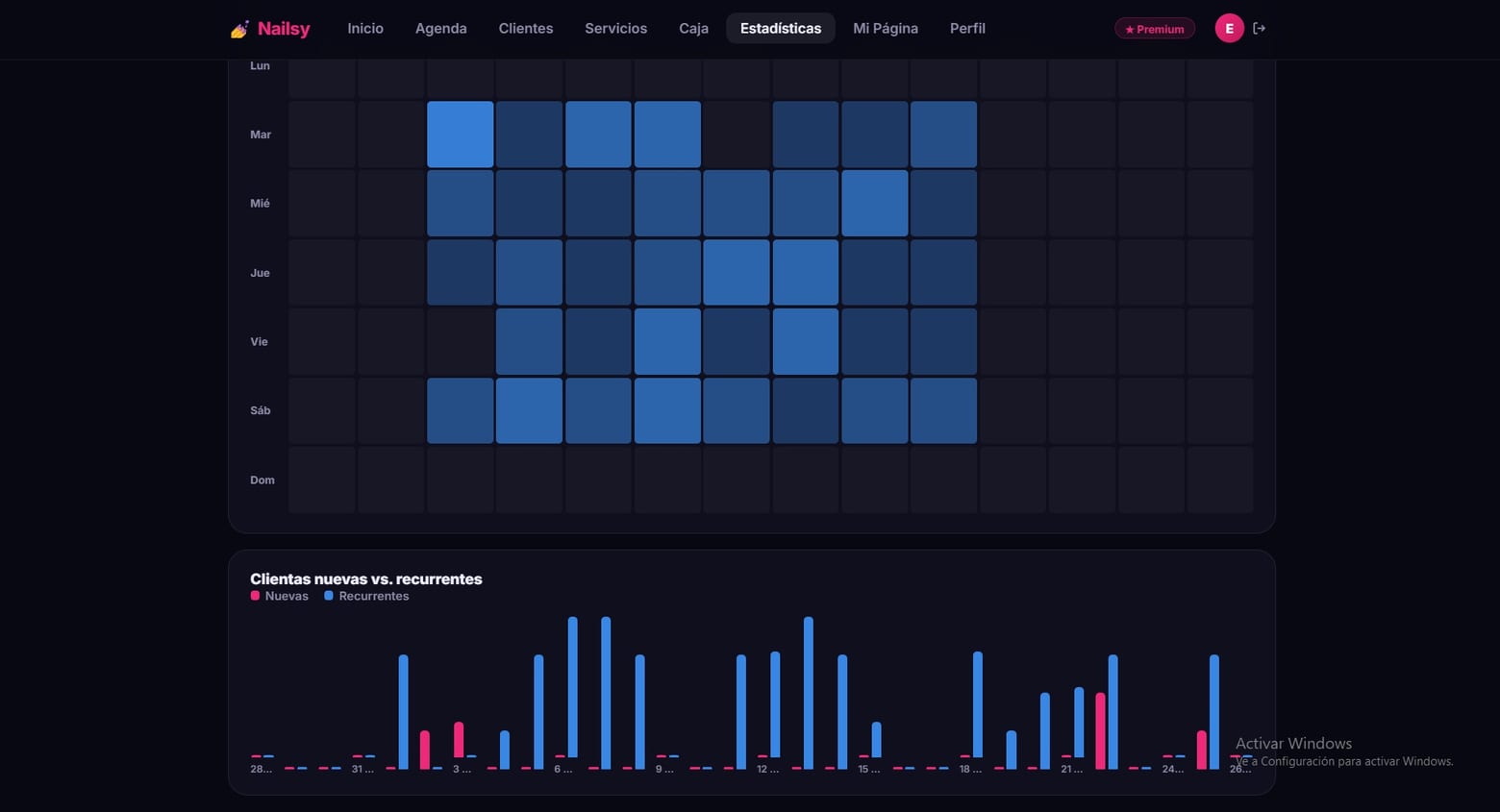The image size is (1500, 812).
Task: Click the pink bar above the '3 ...' label
Action: [x=459, y=740]
